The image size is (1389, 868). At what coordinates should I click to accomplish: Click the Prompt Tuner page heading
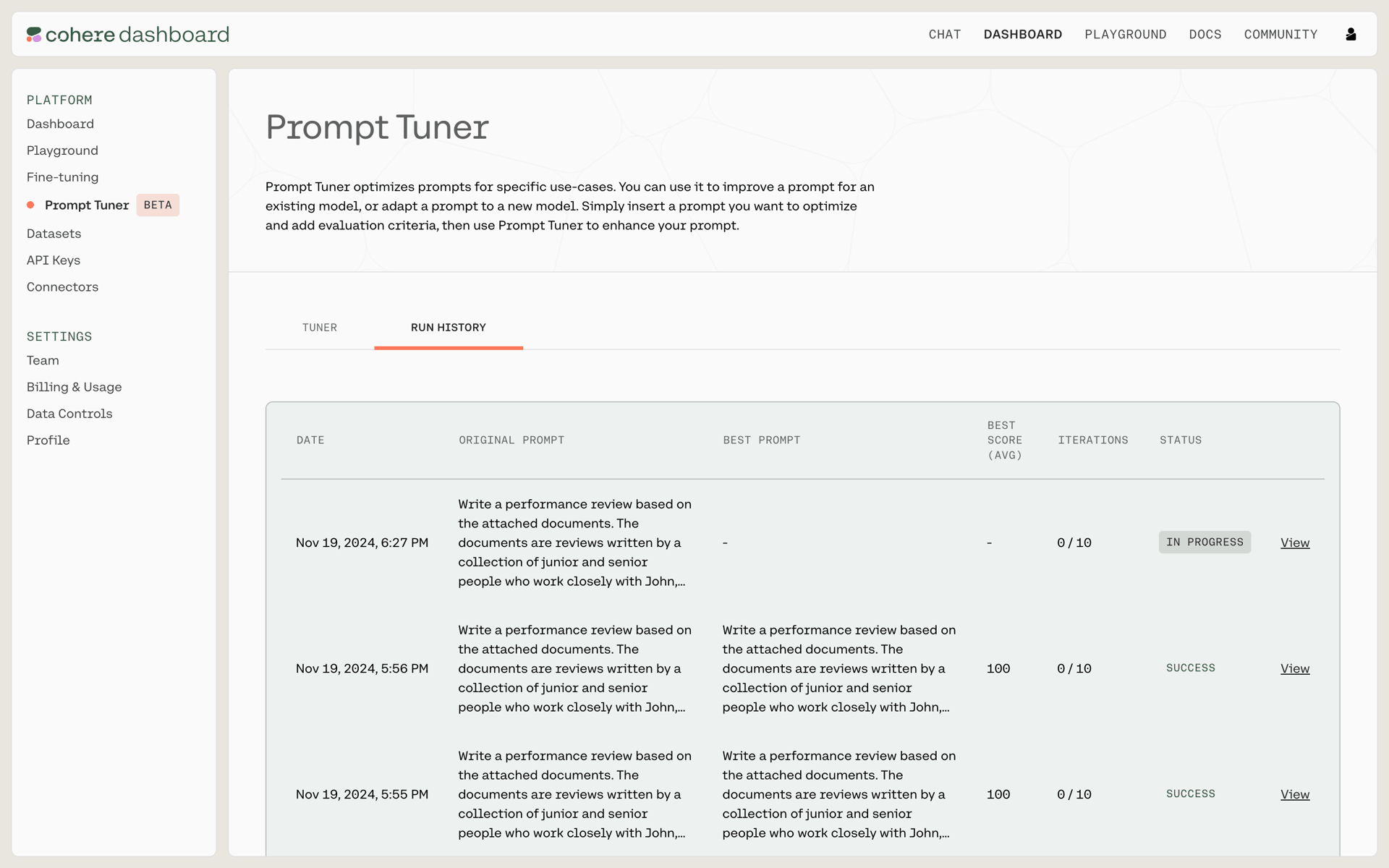point(377,127)
